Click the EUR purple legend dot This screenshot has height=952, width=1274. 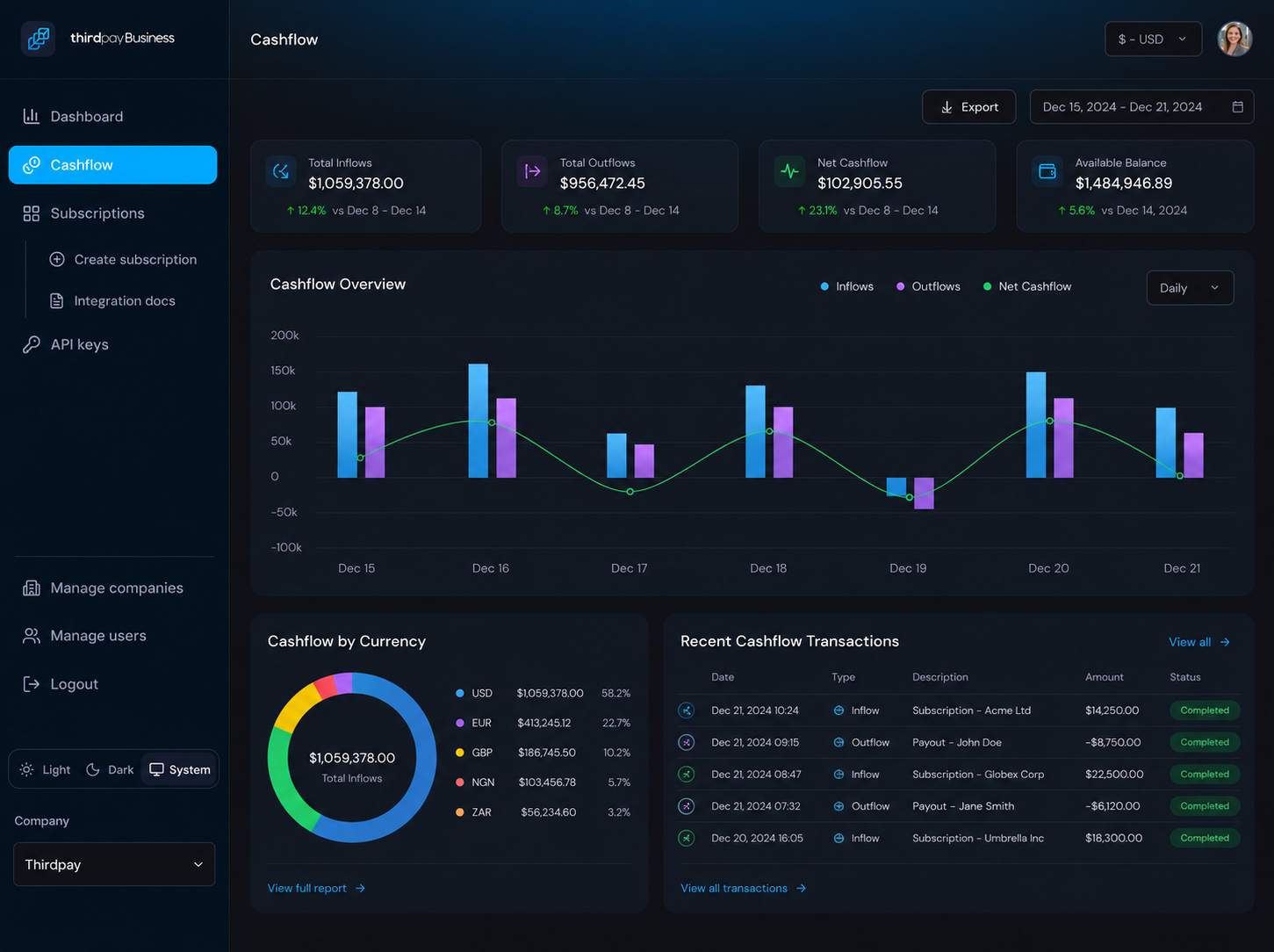coord(460,723)
